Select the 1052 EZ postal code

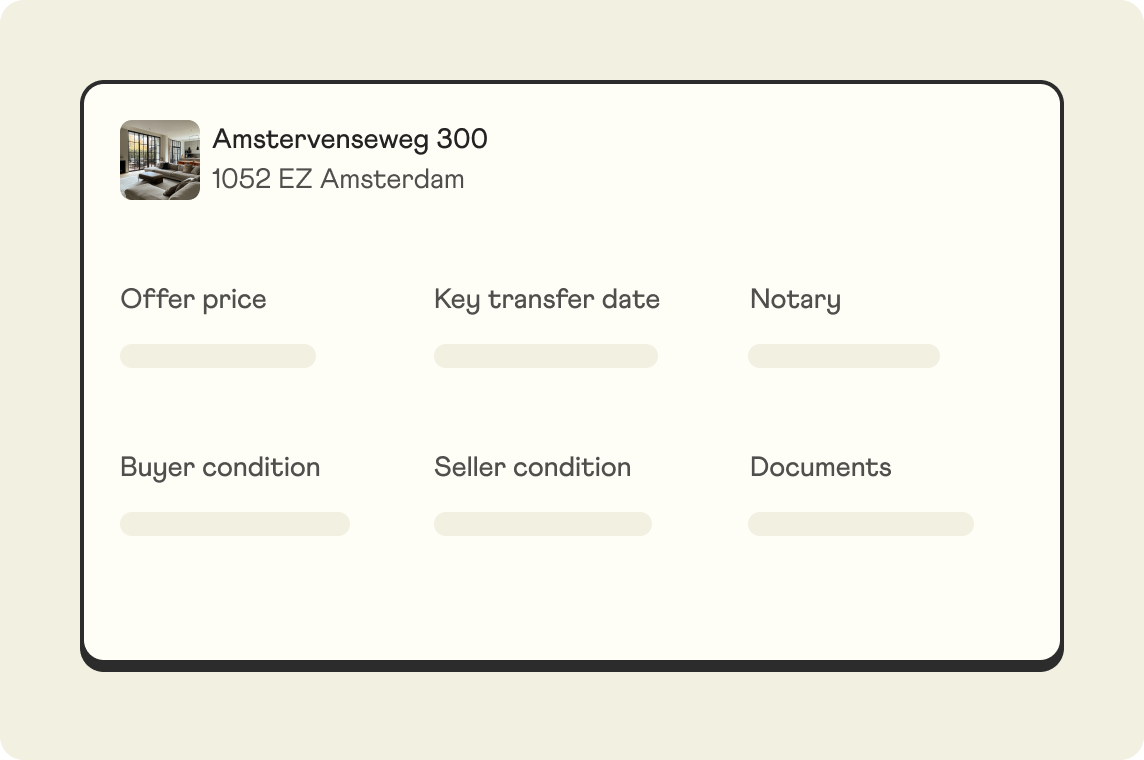tap(262, 180)
